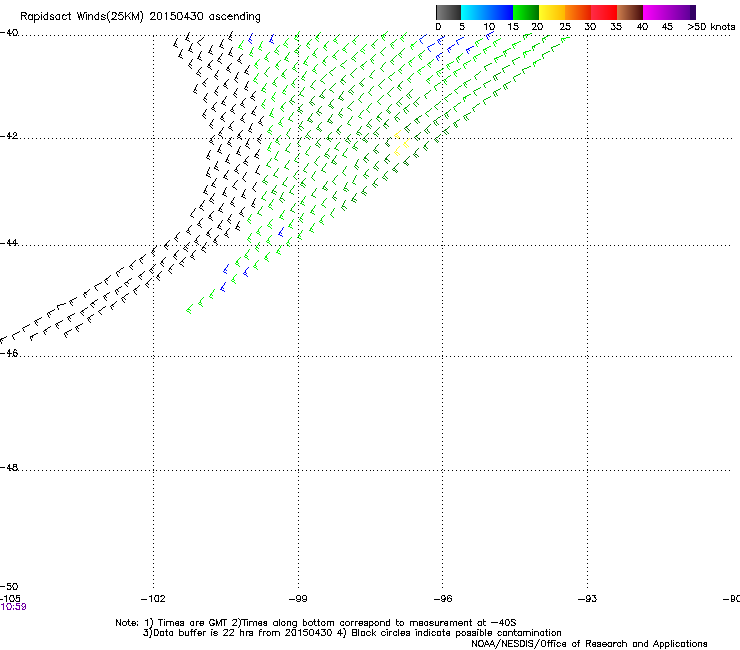The width and height of the screenshot is (740, 650).
Task: Click the '-46' latitude label
Action: pos(9,354)
